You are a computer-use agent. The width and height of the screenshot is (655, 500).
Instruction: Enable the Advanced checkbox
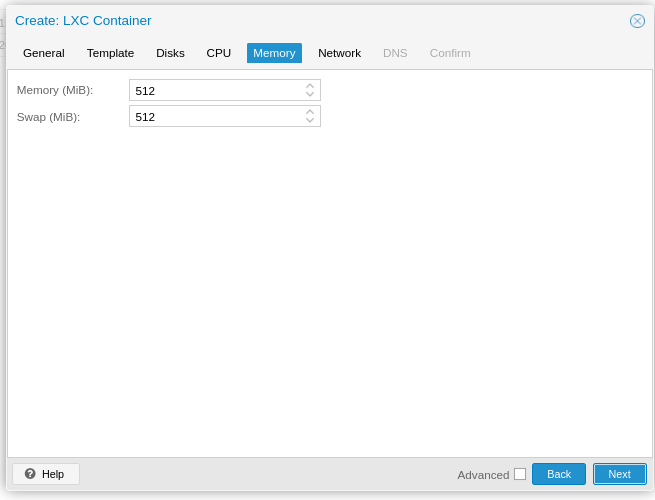click(x=520, y=474)
